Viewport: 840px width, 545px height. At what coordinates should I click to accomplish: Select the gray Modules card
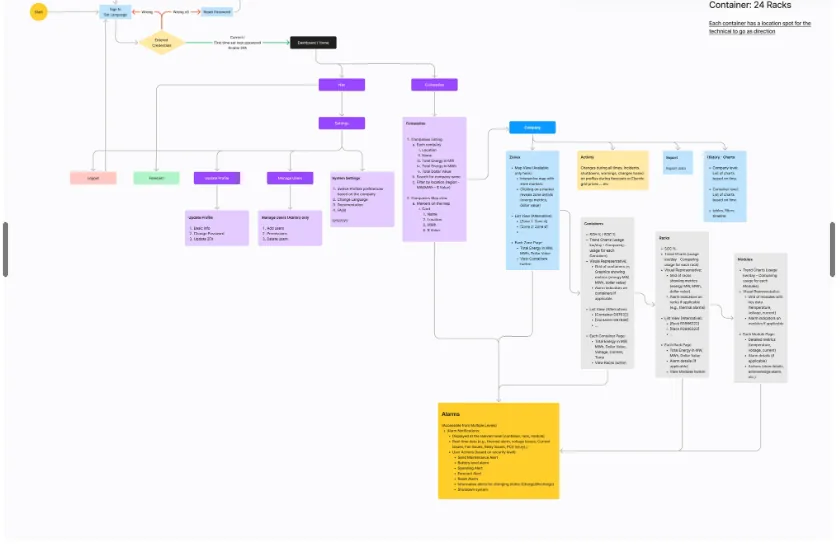[x=761, y=318]
